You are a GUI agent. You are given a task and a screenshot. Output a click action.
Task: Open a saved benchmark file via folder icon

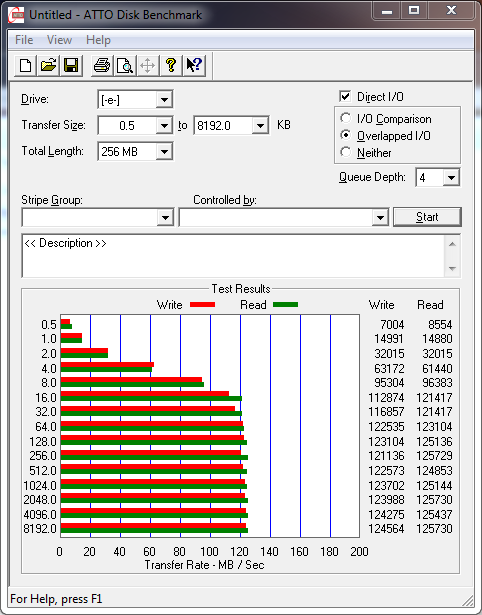pos(48,65)
